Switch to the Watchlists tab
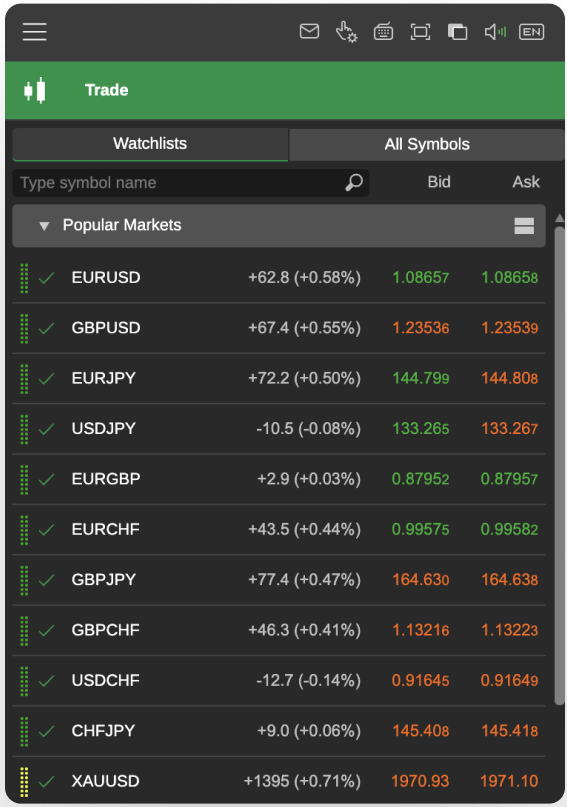This screenshot has height=807, width=567. pos(150,144)
